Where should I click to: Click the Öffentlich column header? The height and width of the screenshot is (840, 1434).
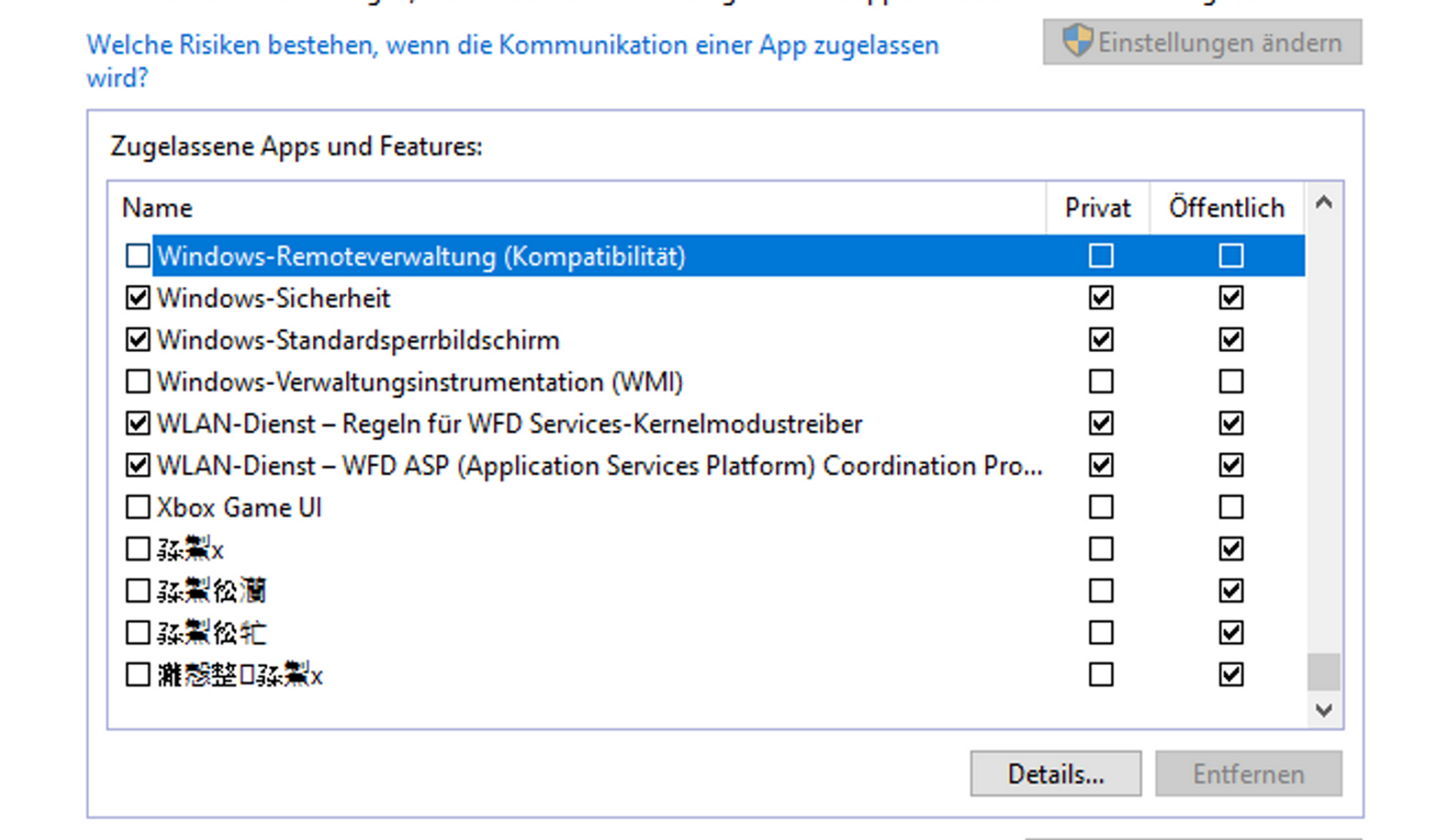(1226, 208)
